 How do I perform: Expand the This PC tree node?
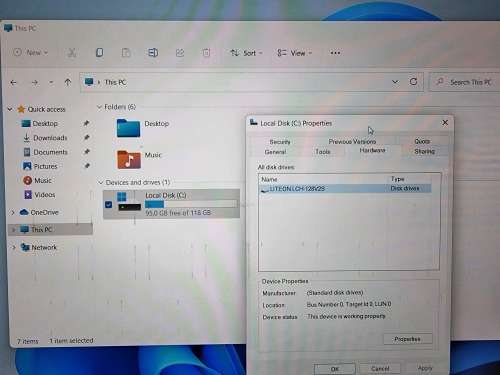[x=13, y=230]
